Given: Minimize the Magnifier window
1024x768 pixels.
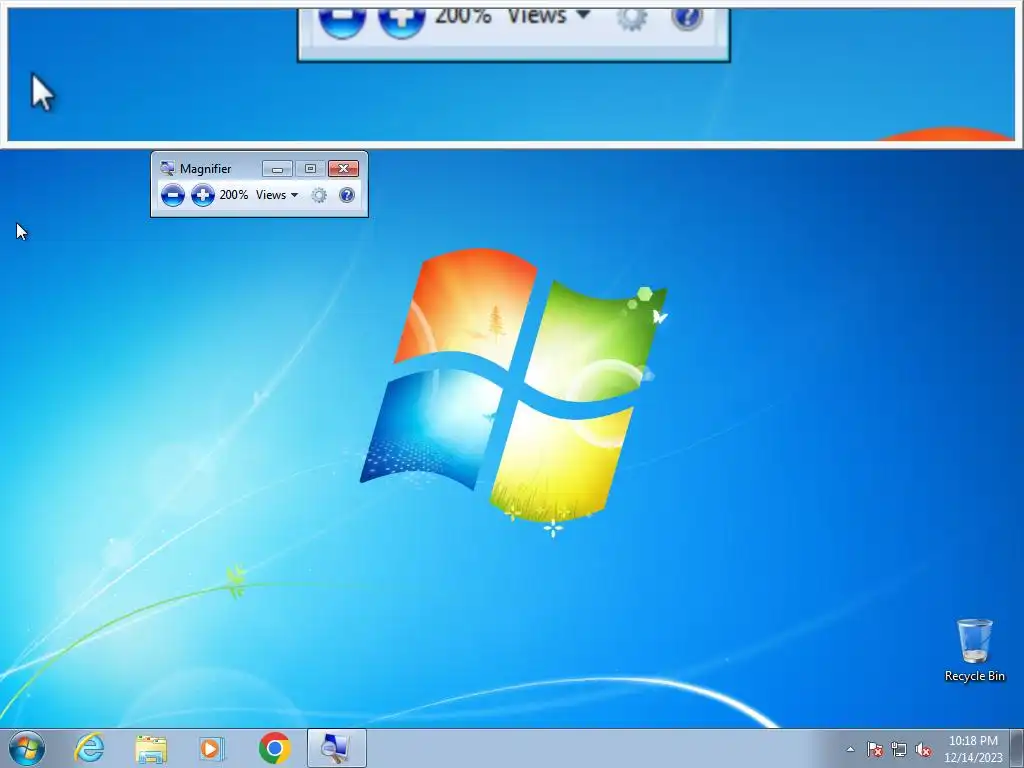Looking at the screenshot, I should [277, 168].
